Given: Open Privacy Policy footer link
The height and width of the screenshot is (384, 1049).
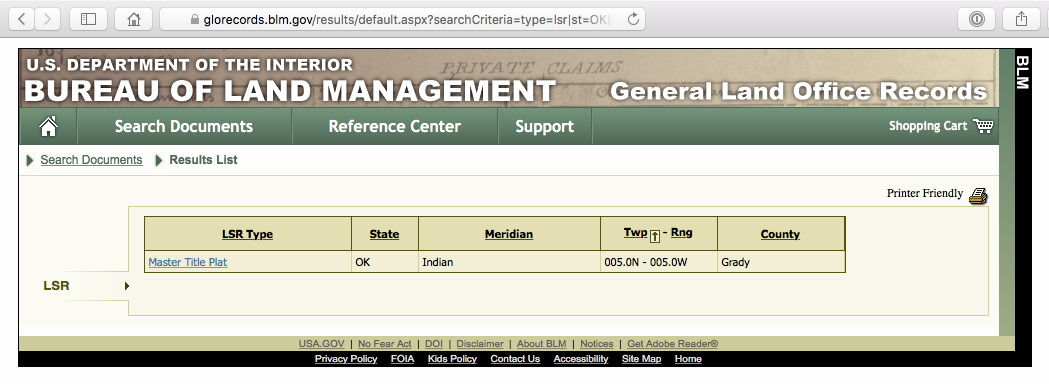Looking at the screenshot, I should pyautogui.click(x=346, y=359).
